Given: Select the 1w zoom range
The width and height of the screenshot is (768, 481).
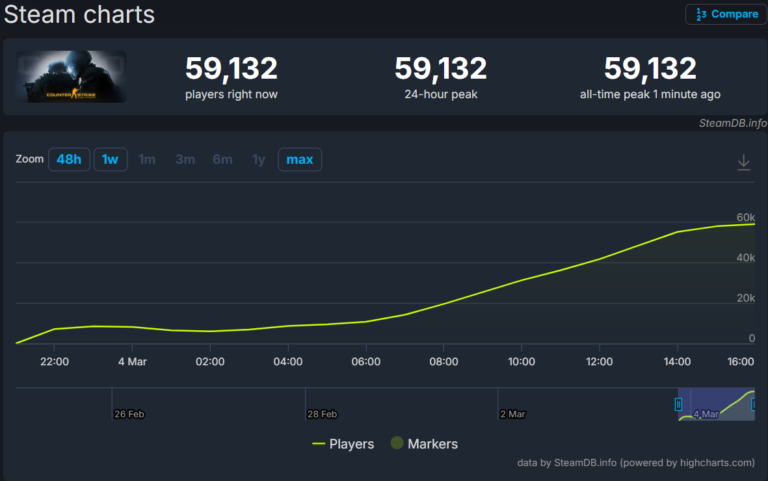Looking at the screenshot, I should 110,159.
